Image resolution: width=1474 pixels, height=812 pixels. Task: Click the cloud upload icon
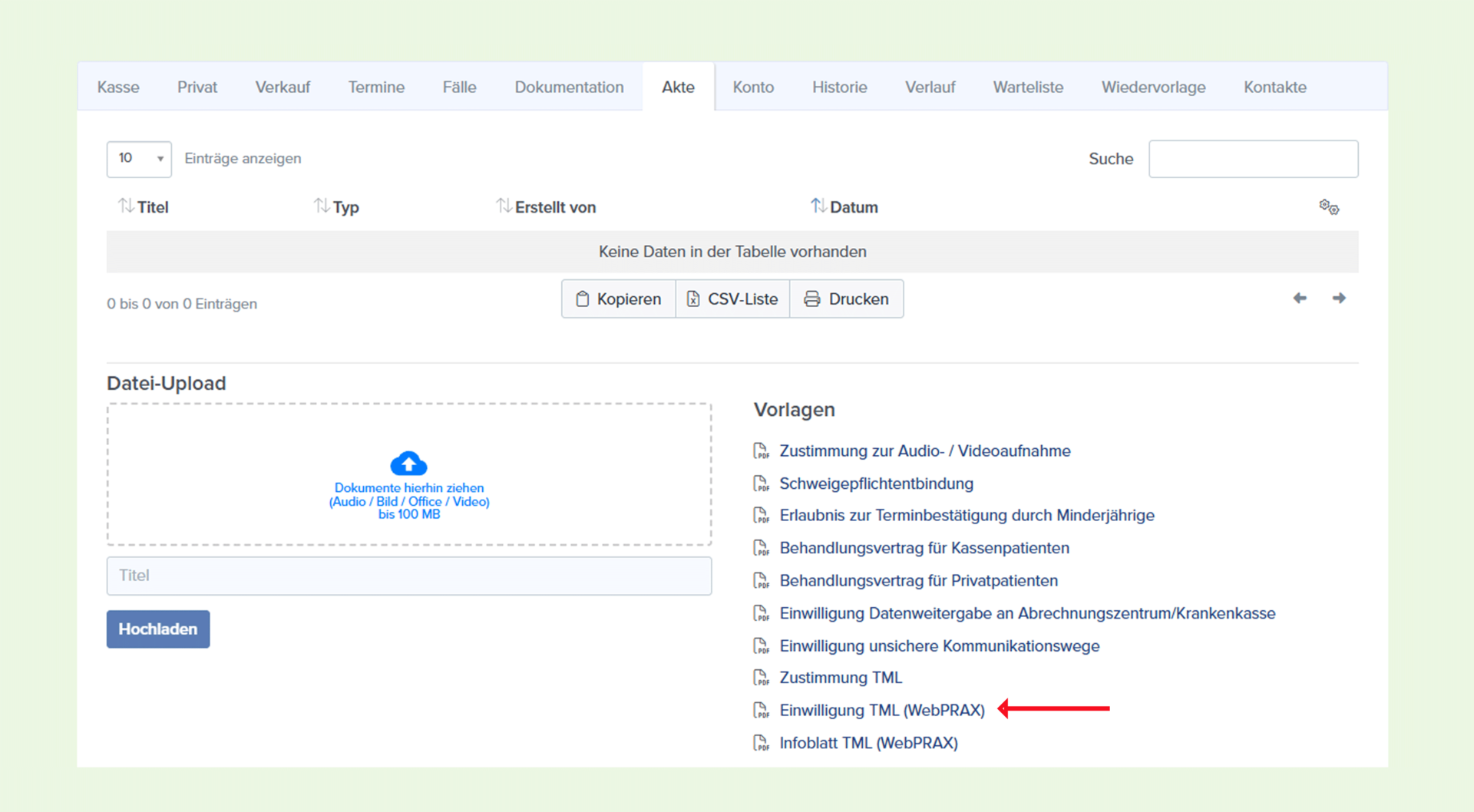coord(408,464)
